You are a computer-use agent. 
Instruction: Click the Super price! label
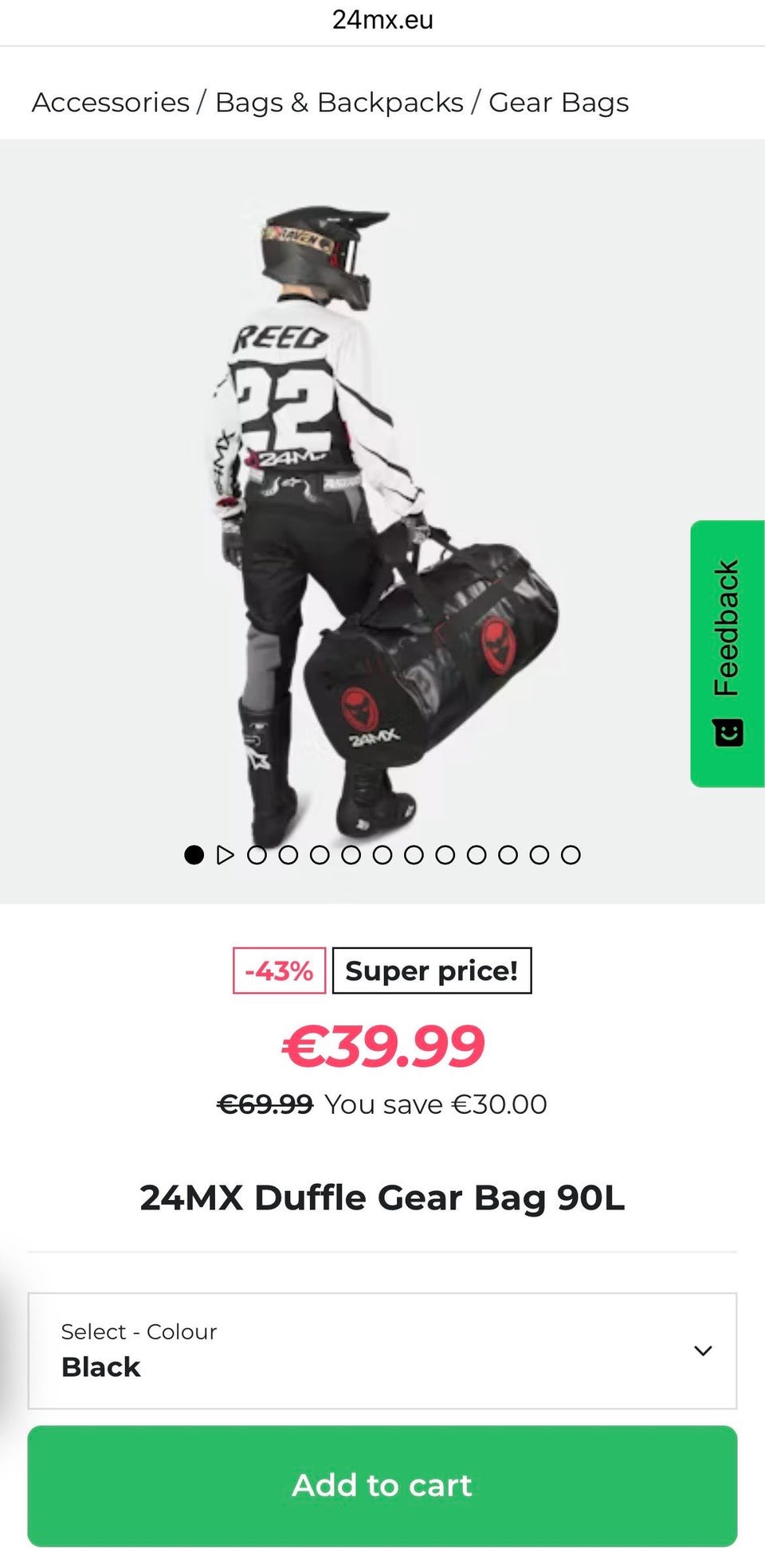pos(432,970)
